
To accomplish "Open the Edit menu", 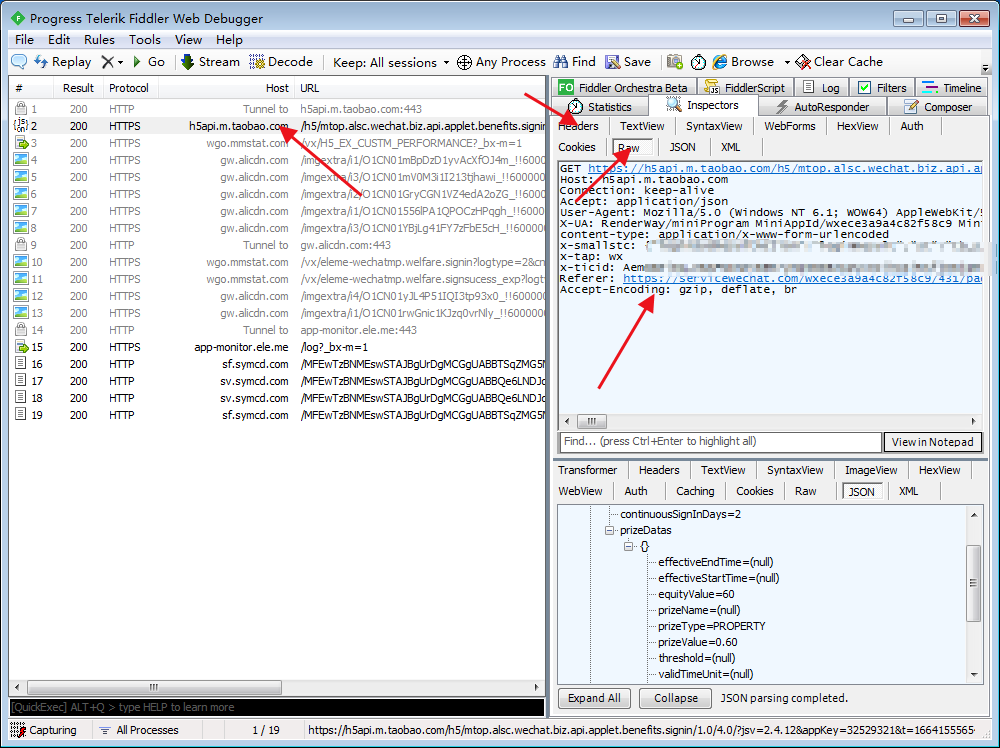I will (59, 40).
